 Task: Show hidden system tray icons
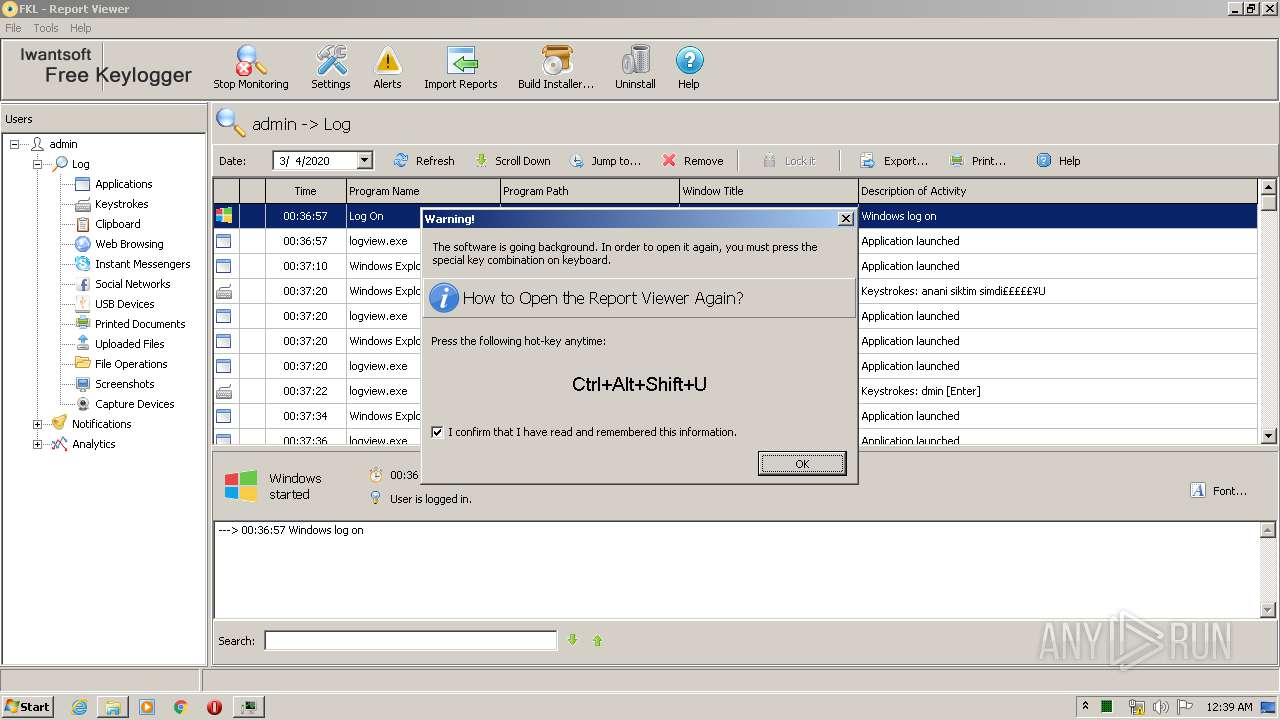click(x=1085, y=706)
